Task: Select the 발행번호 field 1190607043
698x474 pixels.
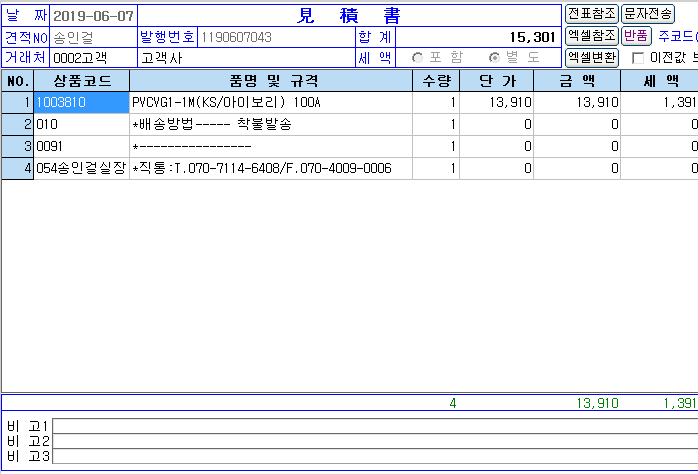Action: (275, 37)
